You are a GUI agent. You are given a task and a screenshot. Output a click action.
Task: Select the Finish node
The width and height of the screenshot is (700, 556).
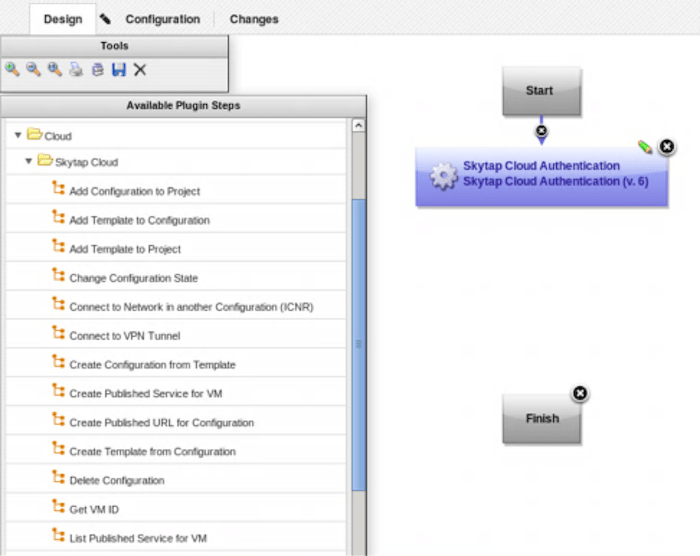click(x=542, y=419)
